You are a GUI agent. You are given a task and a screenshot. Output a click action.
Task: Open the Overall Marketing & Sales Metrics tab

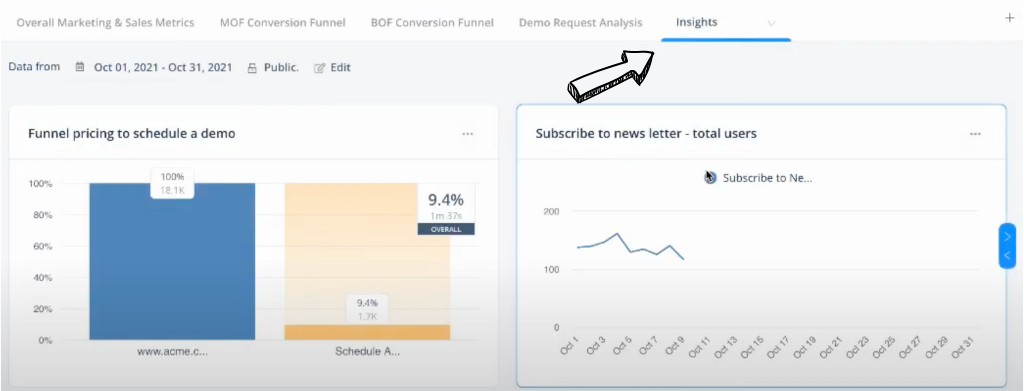click(x=105, y=22)
